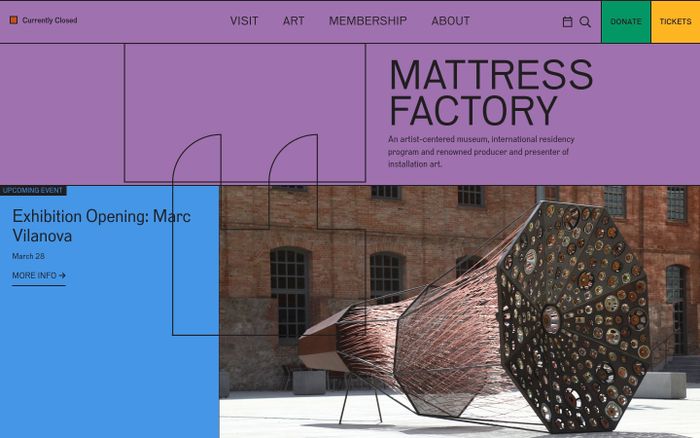Open Exhibition Opening: Marc Vilanova title

click(x=101, y=226)
